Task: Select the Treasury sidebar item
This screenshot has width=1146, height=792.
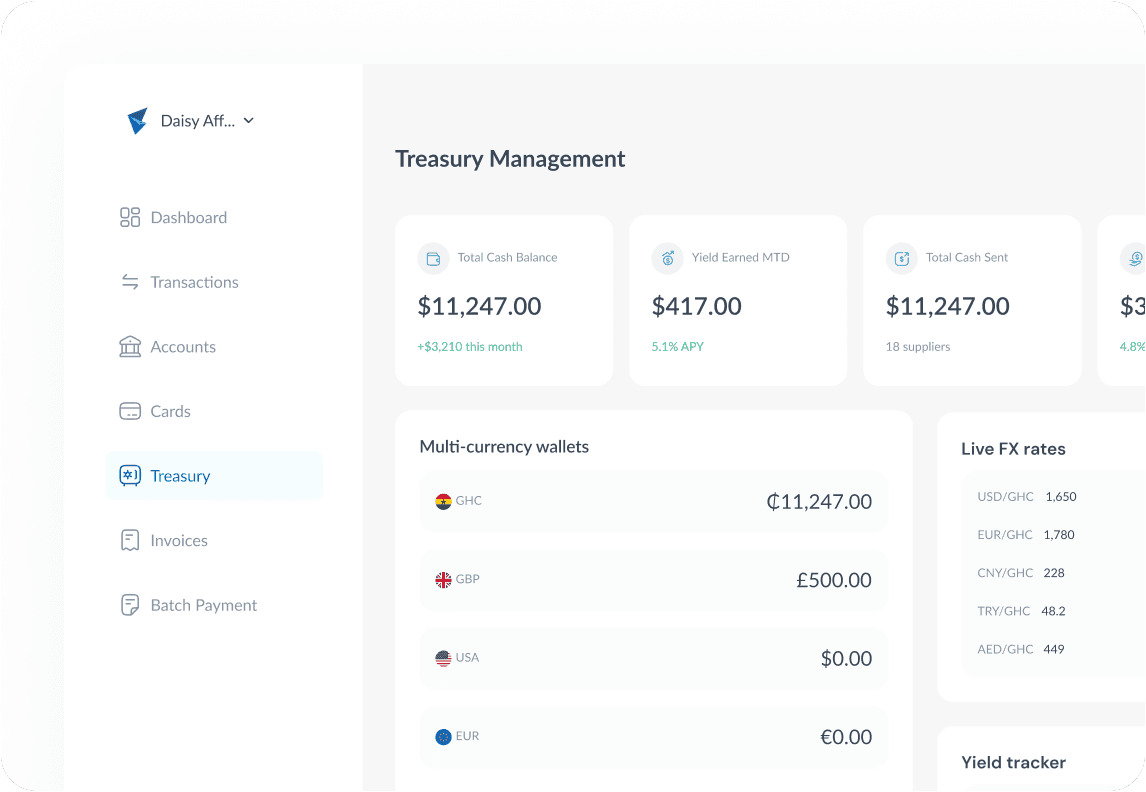Action: (214, 476)
